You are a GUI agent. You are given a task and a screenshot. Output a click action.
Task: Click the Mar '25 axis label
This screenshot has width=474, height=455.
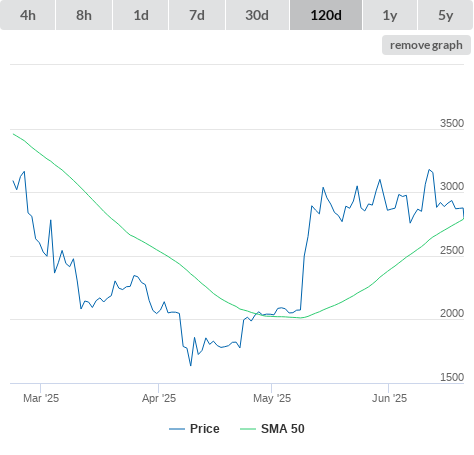click(41, 398)
